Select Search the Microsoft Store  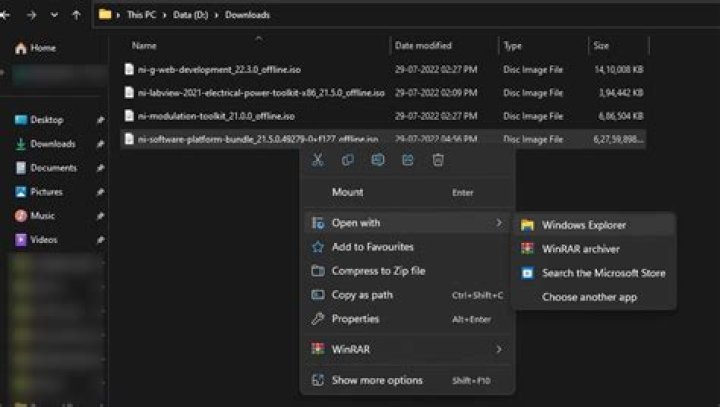pyautogui.click(x=595, y=273)
